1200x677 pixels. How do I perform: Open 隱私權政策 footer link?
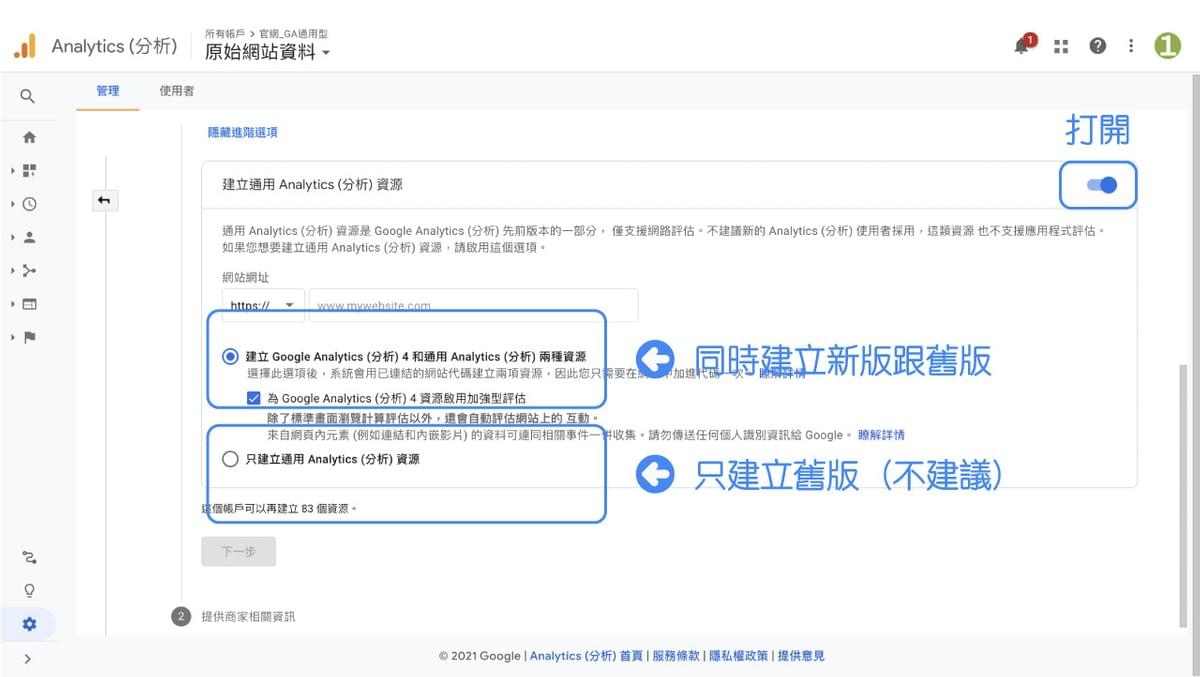739,656
